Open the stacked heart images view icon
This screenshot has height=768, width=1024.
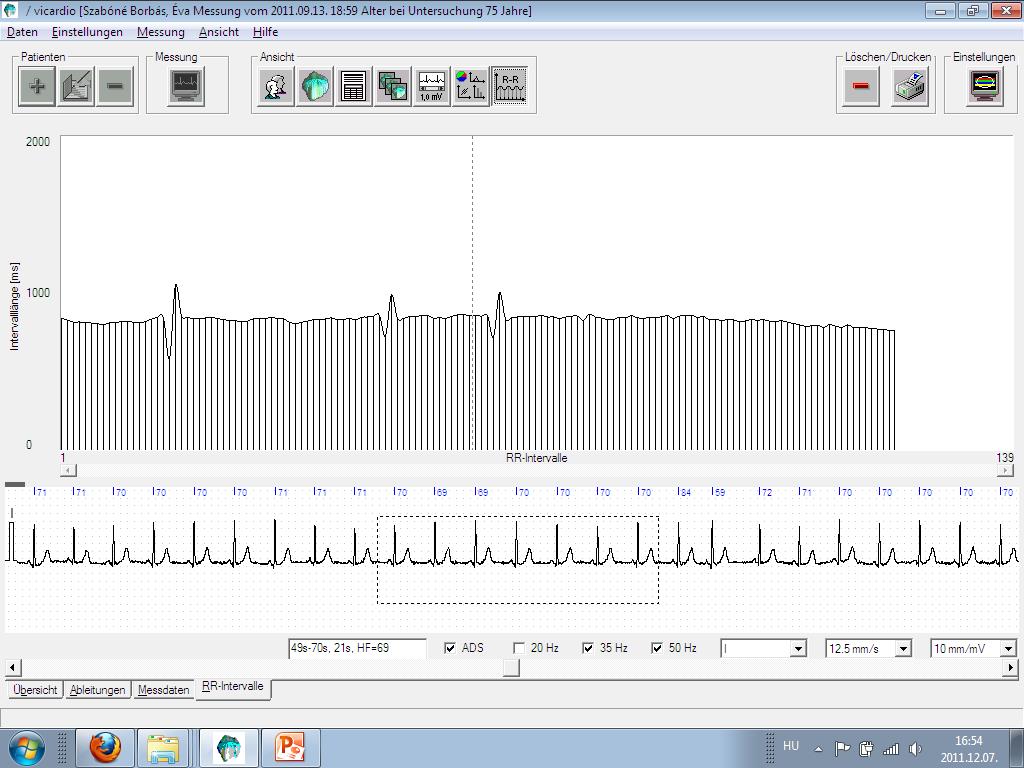click(x=392, y=86)
